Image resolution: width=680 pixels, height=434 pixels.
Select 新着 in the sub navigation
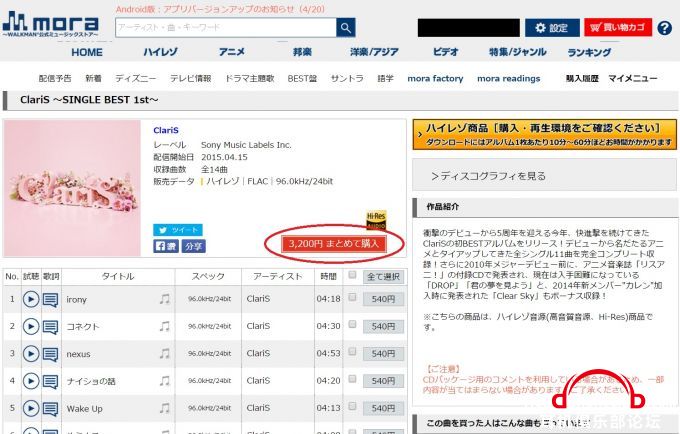click(93, 78)
